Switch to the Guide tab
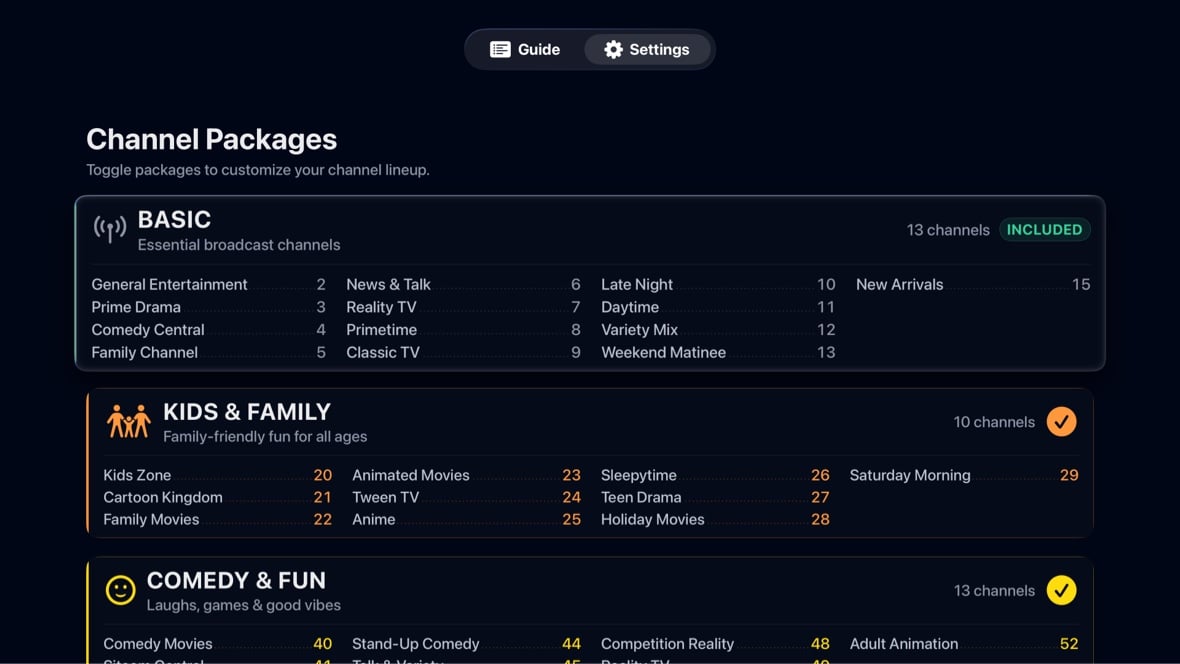 point(524,49)
